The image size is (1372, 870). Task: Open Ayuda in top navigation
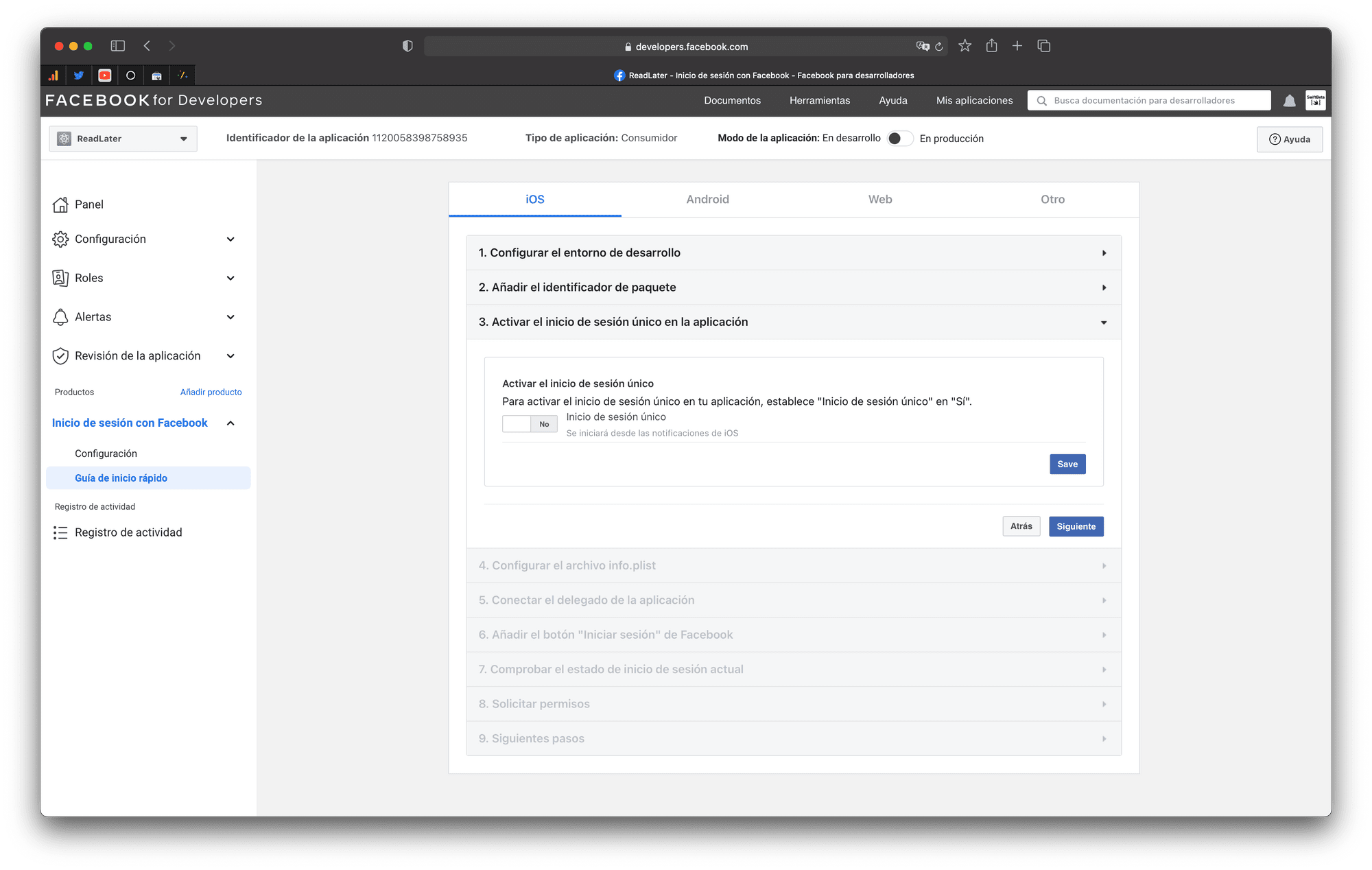point(892,100)
